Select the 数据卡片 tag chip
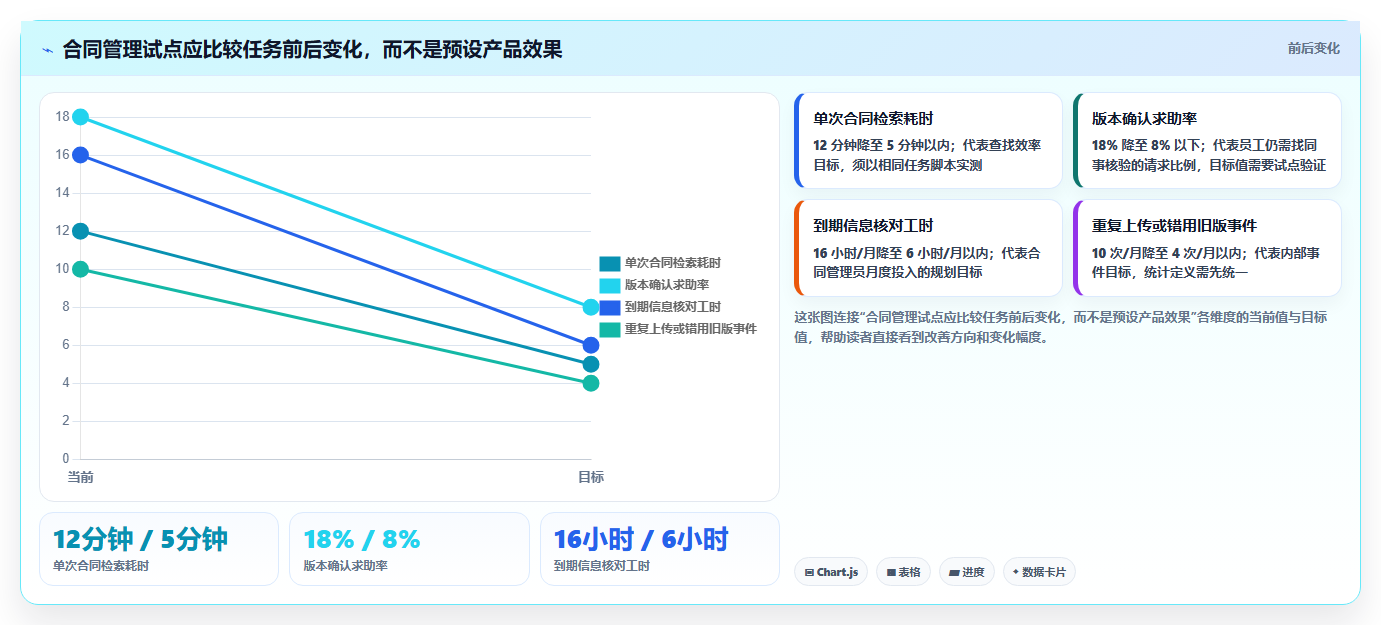The width and height of the screenshot is (1381, 625). (x=1039, y=572)
